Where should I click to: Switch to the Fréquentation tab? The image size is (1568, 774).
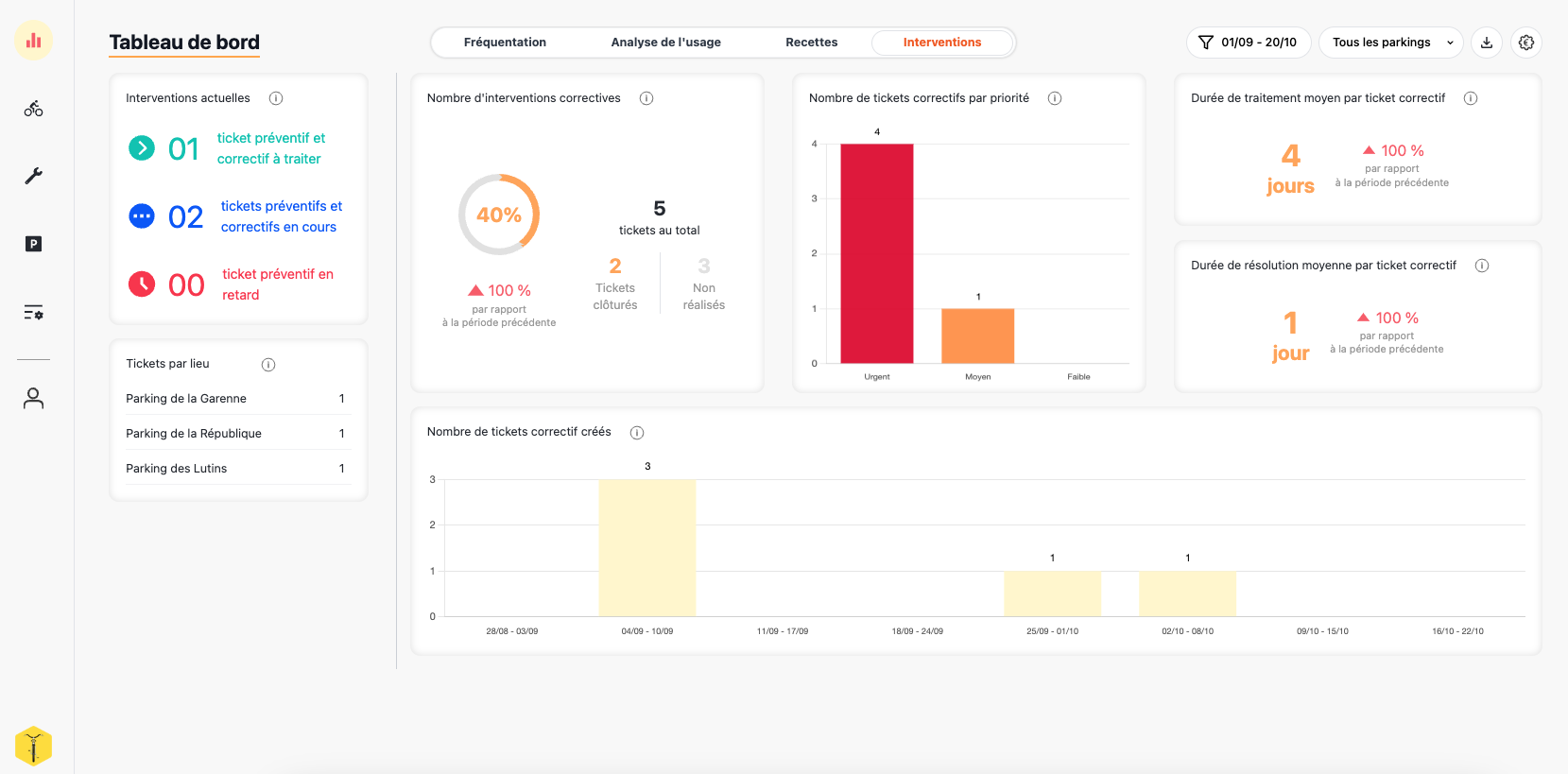(505, 43)
